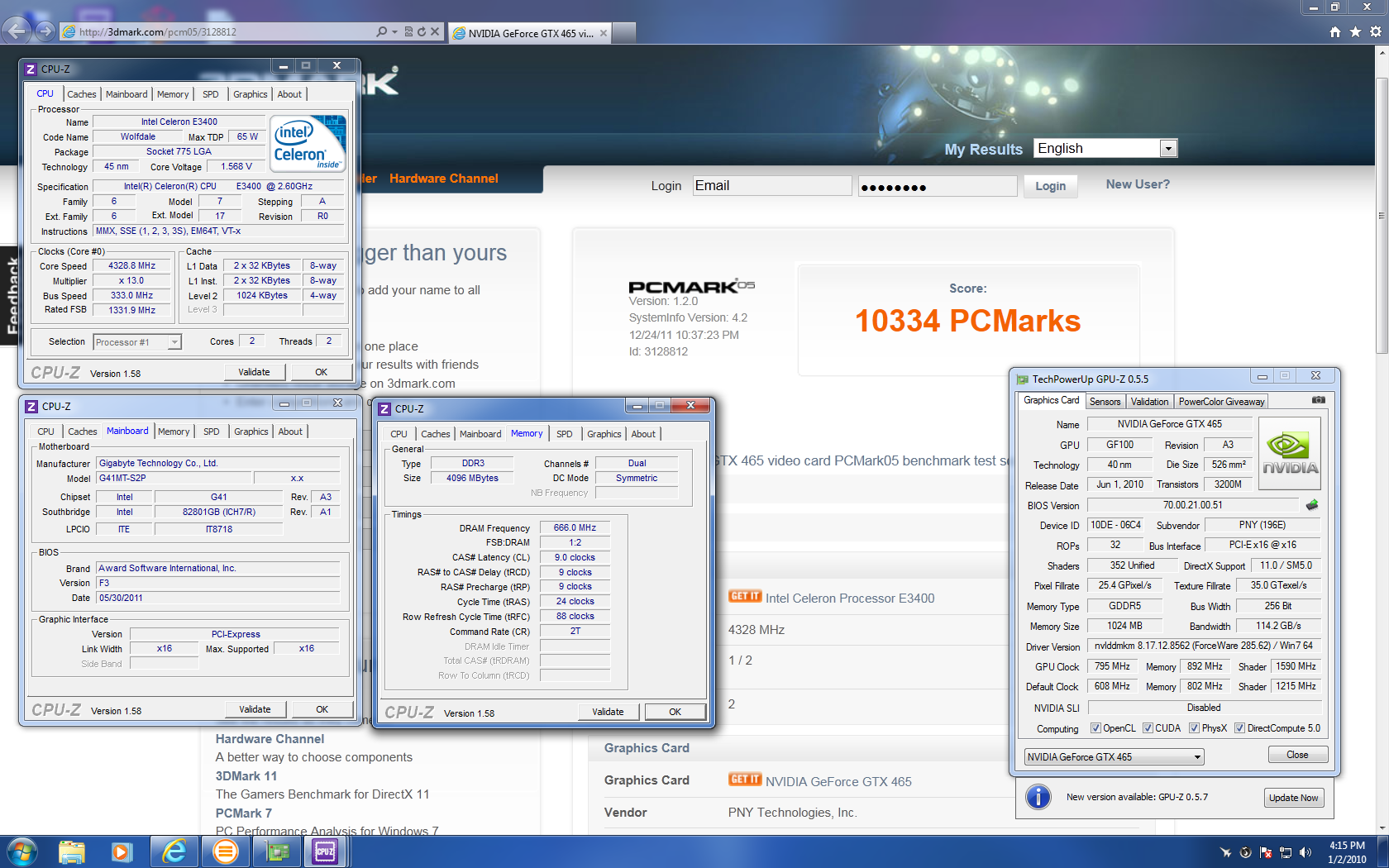Click the BIOS save chip icon in GPU-Z
1389x868 pixels.
[x=1312, y=505]
